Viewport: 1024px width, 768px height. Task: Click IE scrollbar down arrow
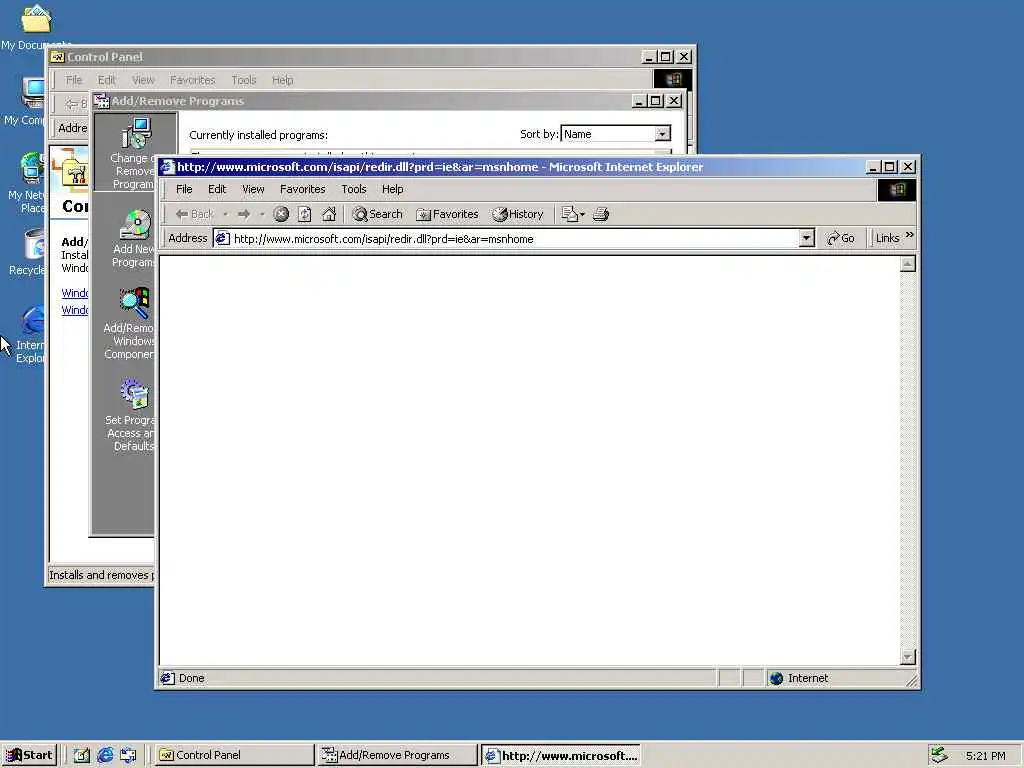908,657
